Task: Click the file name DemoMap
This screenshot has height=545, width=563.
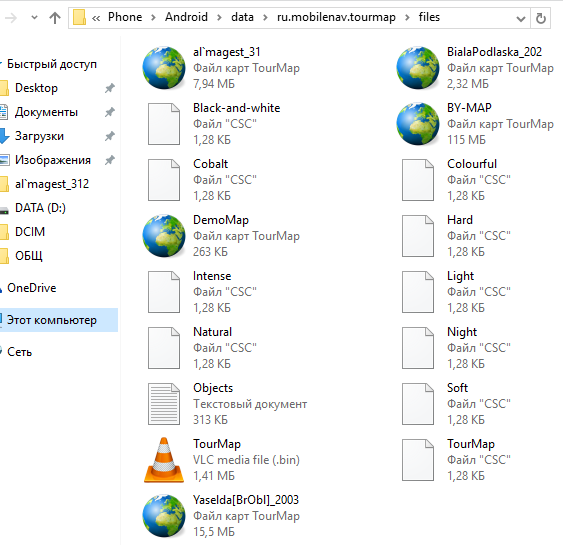Action: (x=221, y=220)
